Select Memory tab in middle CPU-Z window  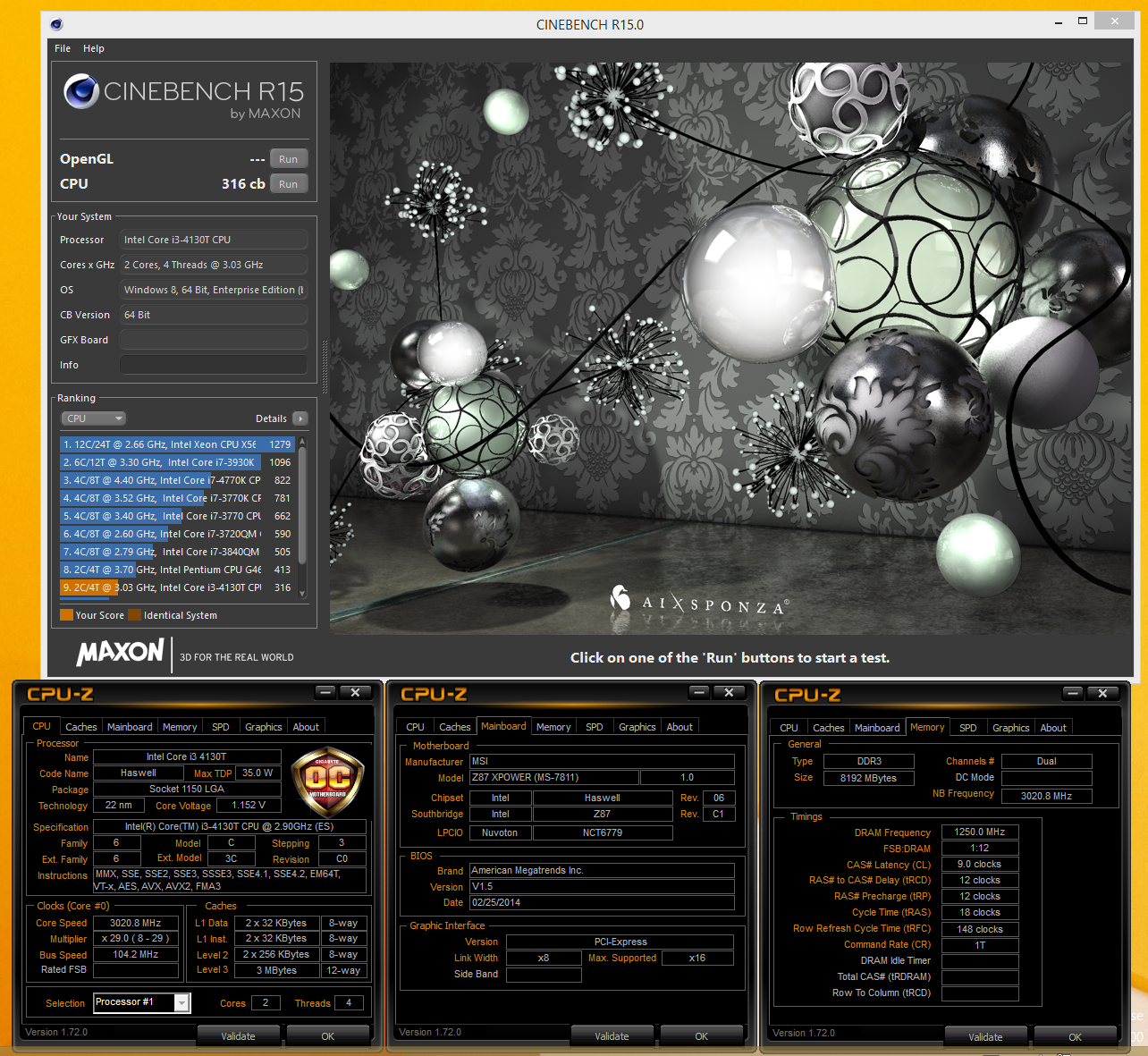click(553, 727)
